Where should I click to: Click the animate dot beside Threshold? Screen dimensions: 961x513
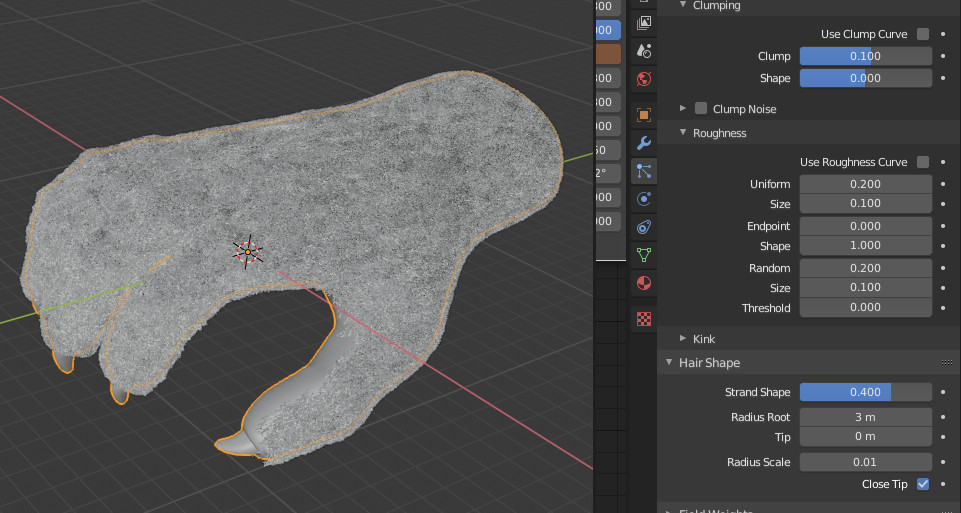[943, 308]
